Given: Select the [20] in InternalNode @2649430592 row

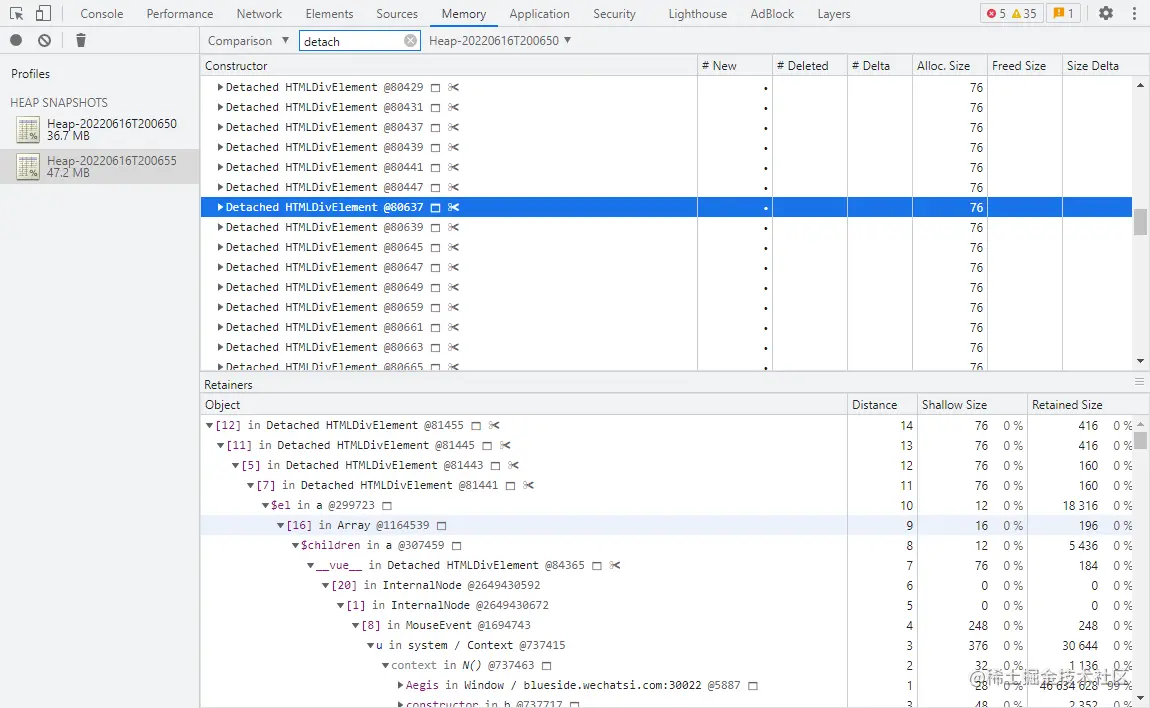Looking at the screenshot, I should coord(667,585).
